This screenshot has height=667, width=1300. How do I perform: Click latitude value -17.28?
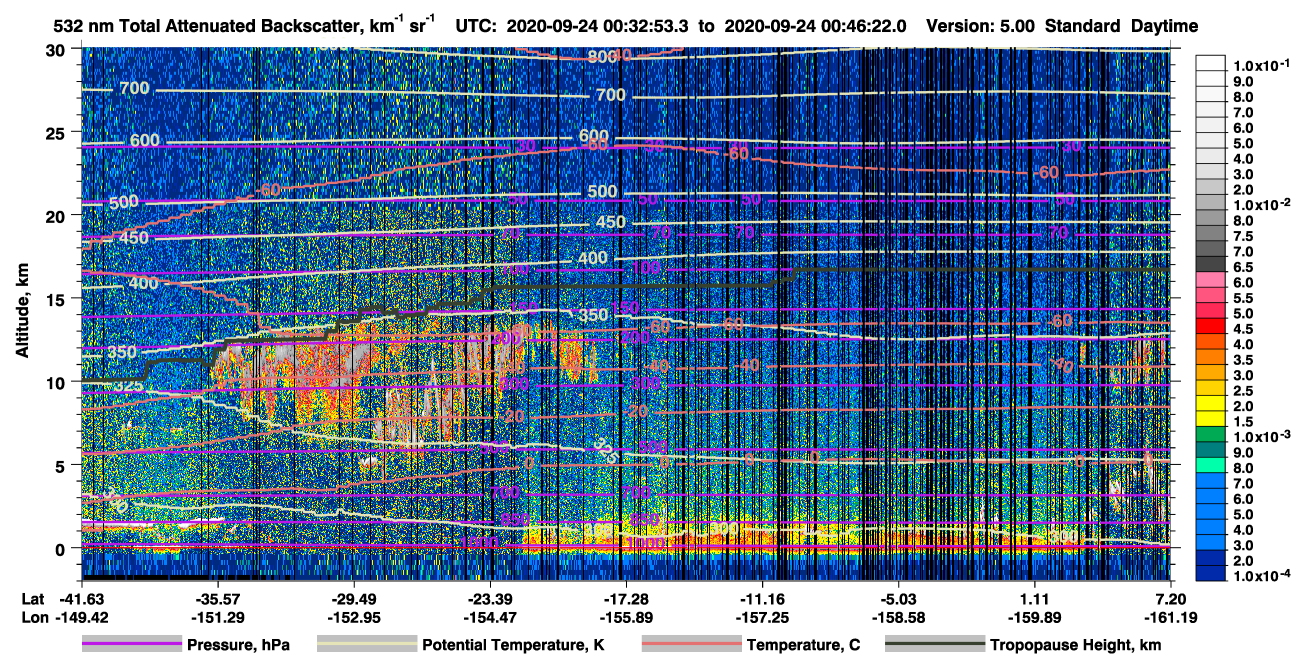point(626,599)
